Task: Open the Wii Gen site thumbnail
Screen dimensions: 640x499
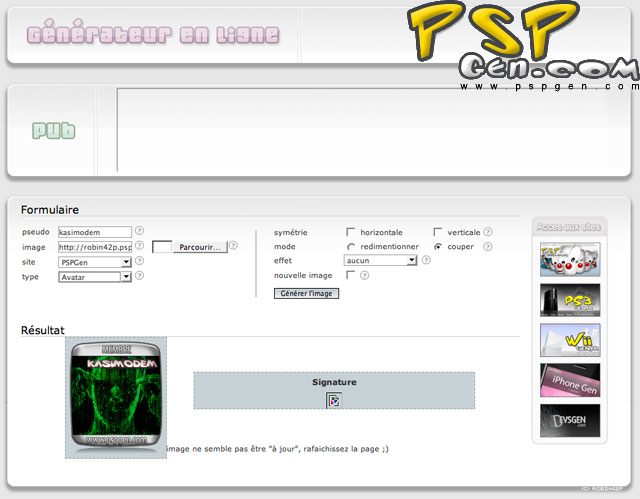Action: 570,340
